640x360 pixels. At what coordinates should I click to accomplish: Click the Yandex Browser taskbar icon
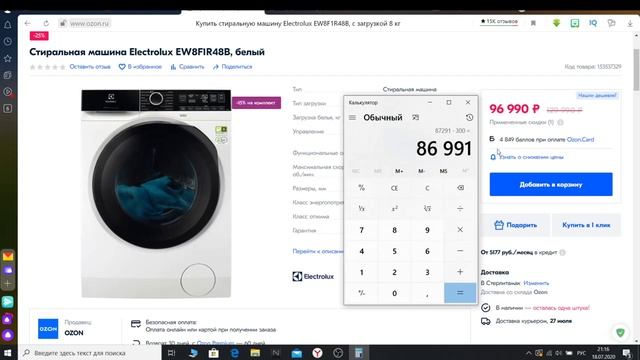(x=317, y=353)
